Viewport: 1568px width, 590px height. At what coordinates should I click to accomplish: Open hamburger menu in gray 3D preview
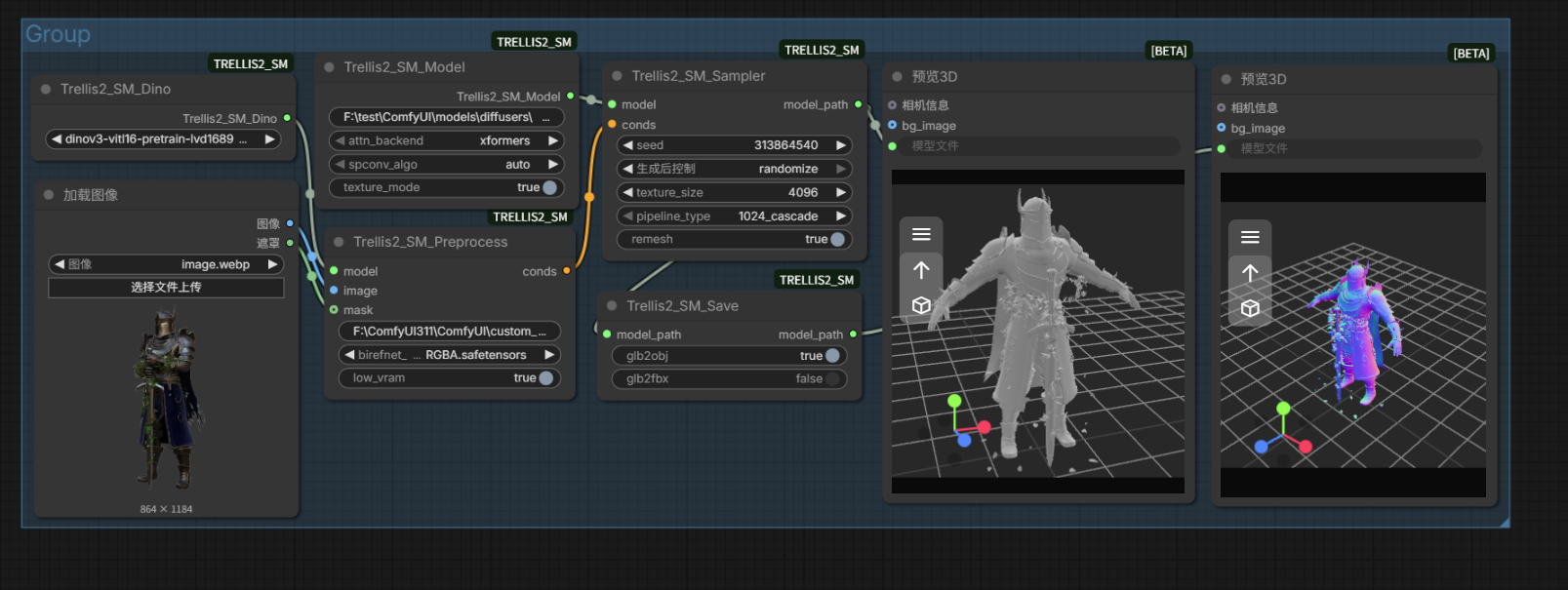tap(921, 234)
